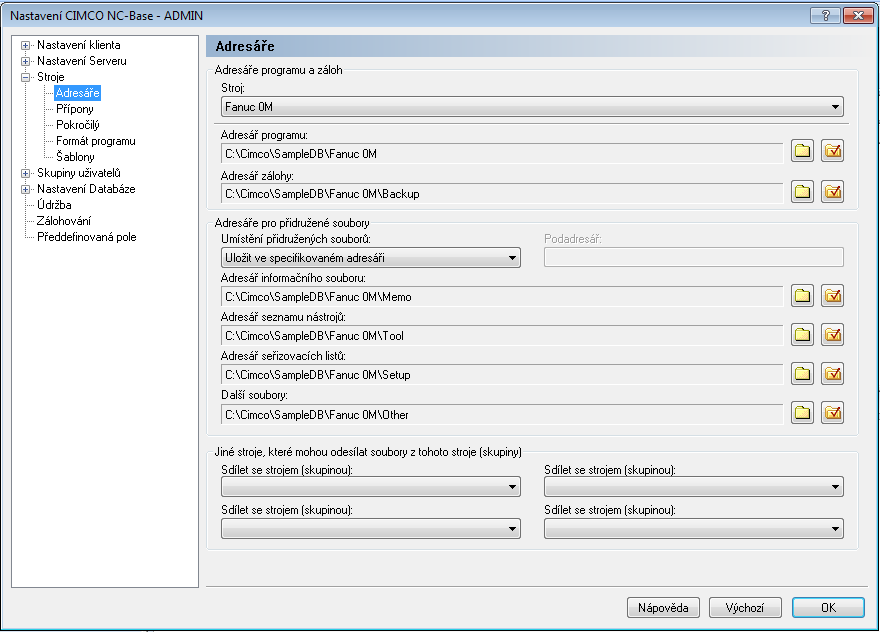Browse for the Adresář programu folder
This screenshot has width=880, height=632.
(803, 151)
